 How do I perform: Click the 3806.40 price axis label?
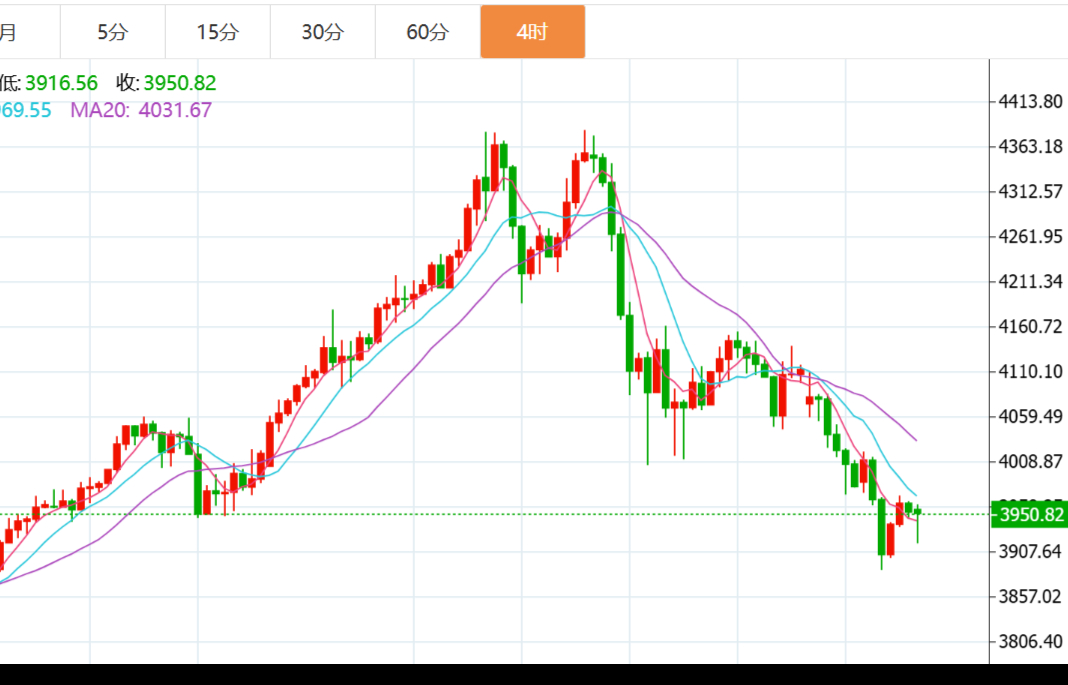[1030, 641]
